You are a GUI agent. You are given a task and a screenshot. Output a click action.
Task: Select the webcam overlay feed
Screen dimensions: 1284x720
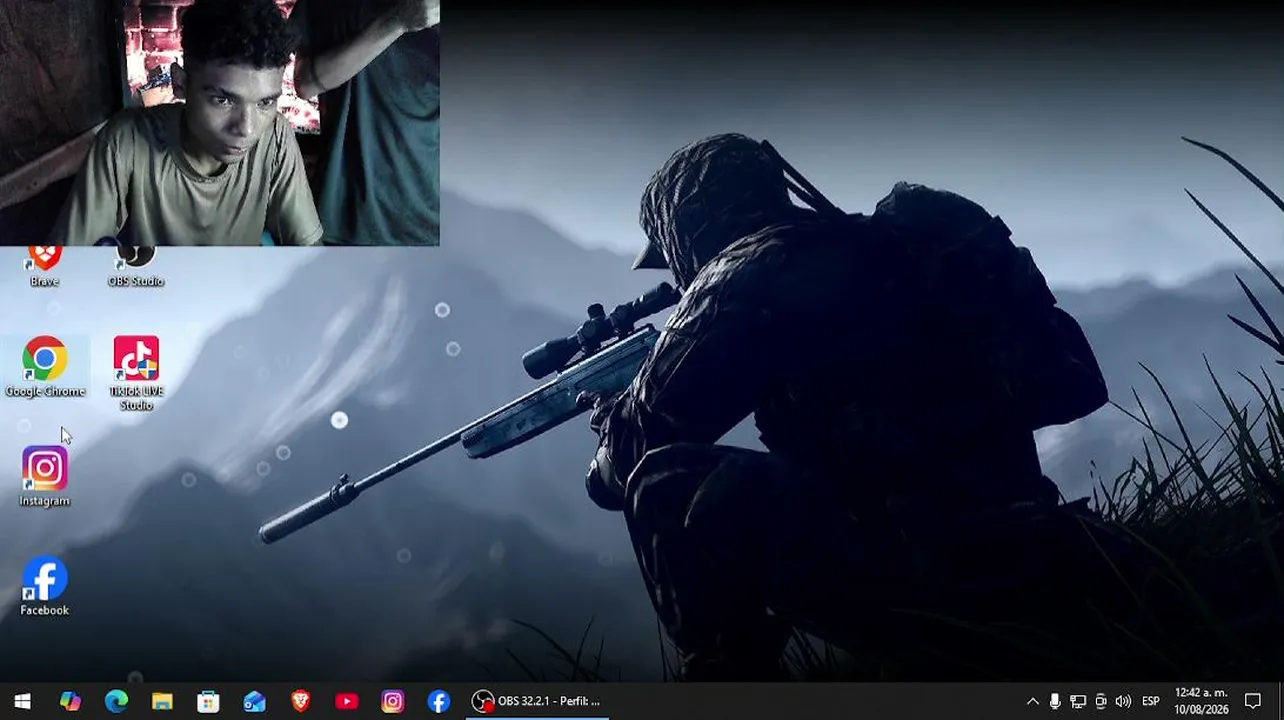[x=220, y=122]
